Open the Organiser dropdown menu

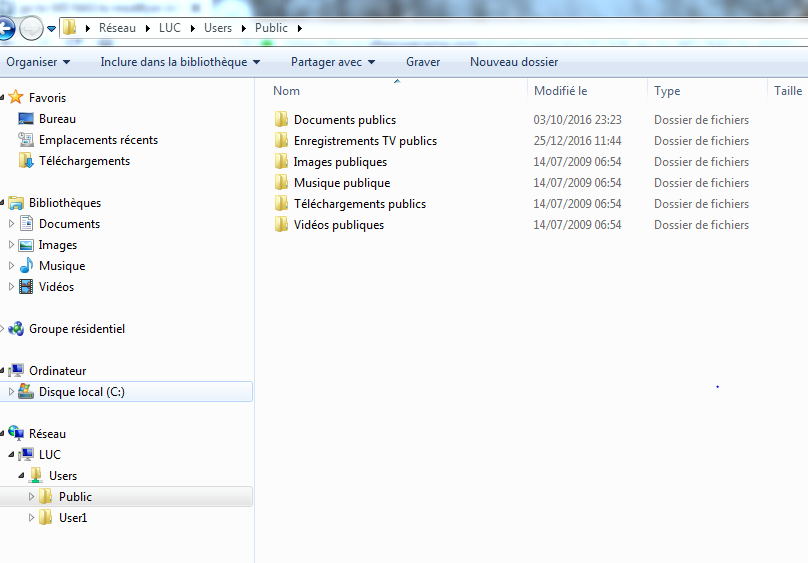(38, 62)
